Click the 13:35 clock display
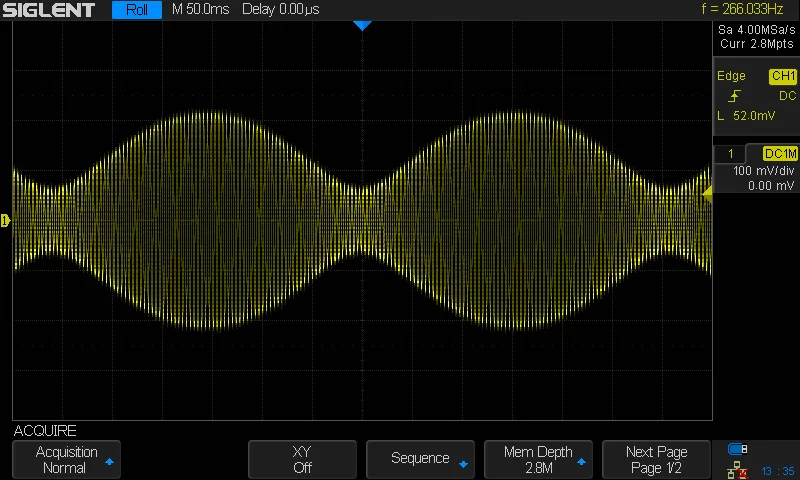Viewport: 800px width, 480px height. pyautogui.click(x=778, y=471)
